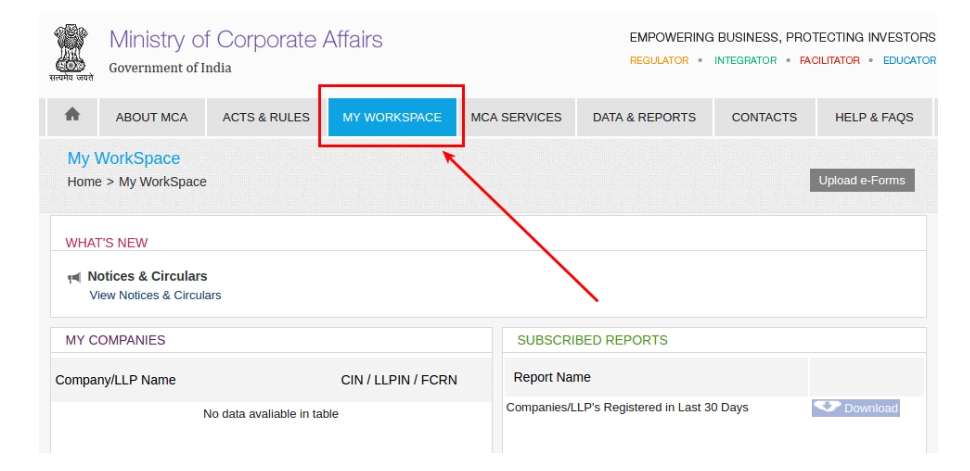The height and width of the screenshot is (471, 970).
Task: Open the MCA SERVICES menu
Action: click(516, 117)
